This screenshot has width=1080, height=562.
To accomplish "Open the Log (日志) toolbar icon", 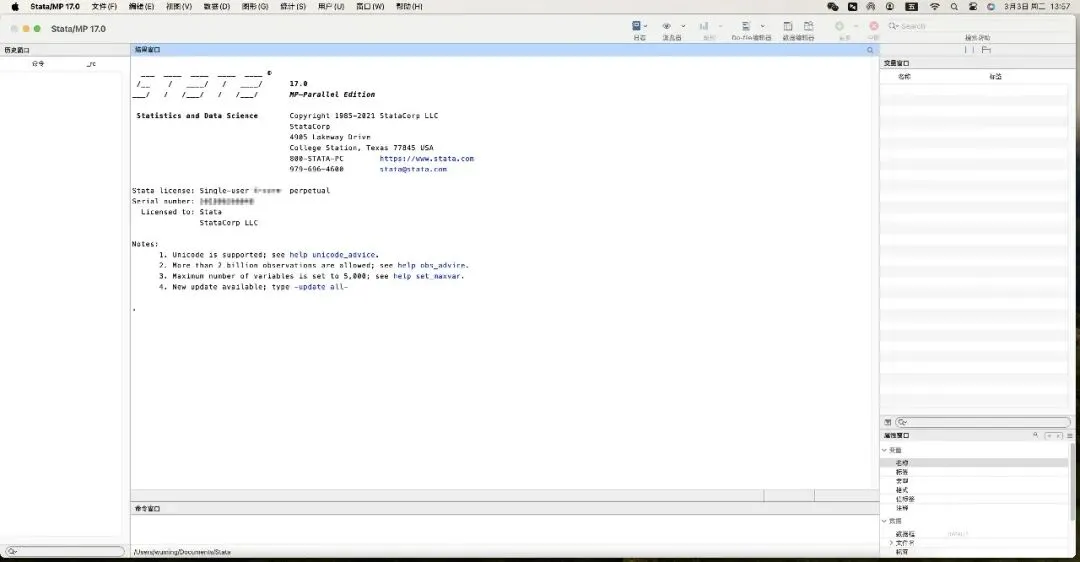I will pyautogui.click(x=636, y=26).
